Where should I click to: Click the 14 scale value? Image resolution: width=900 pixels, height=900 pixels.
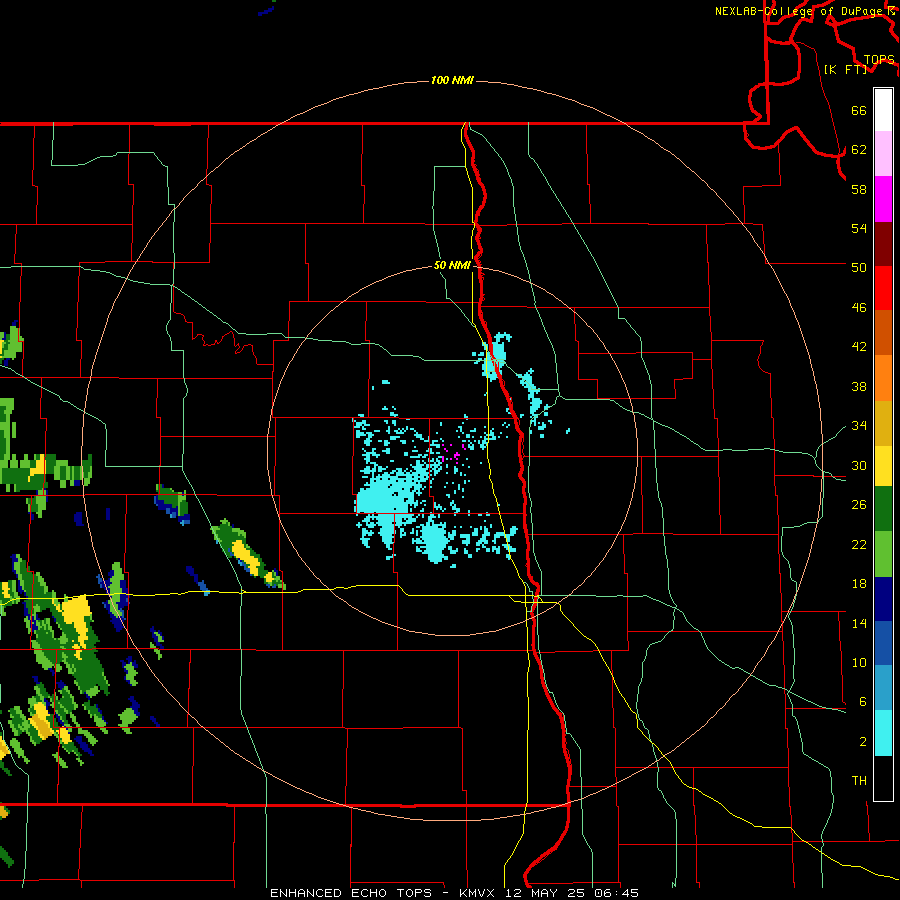[859, 623]
